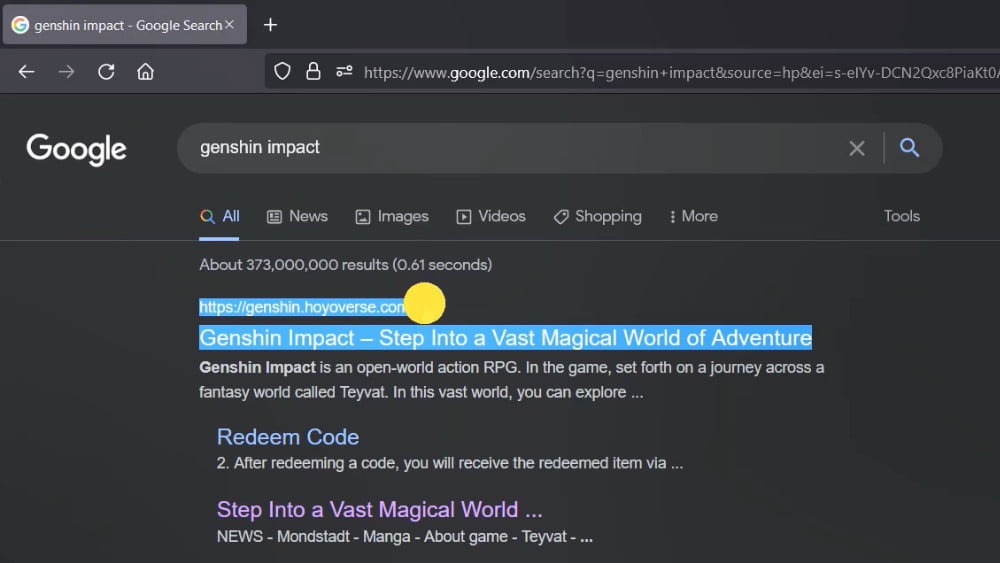Open a new tab with plus button
Viewport: 1000px width, 563px height.
click(270, 25)
